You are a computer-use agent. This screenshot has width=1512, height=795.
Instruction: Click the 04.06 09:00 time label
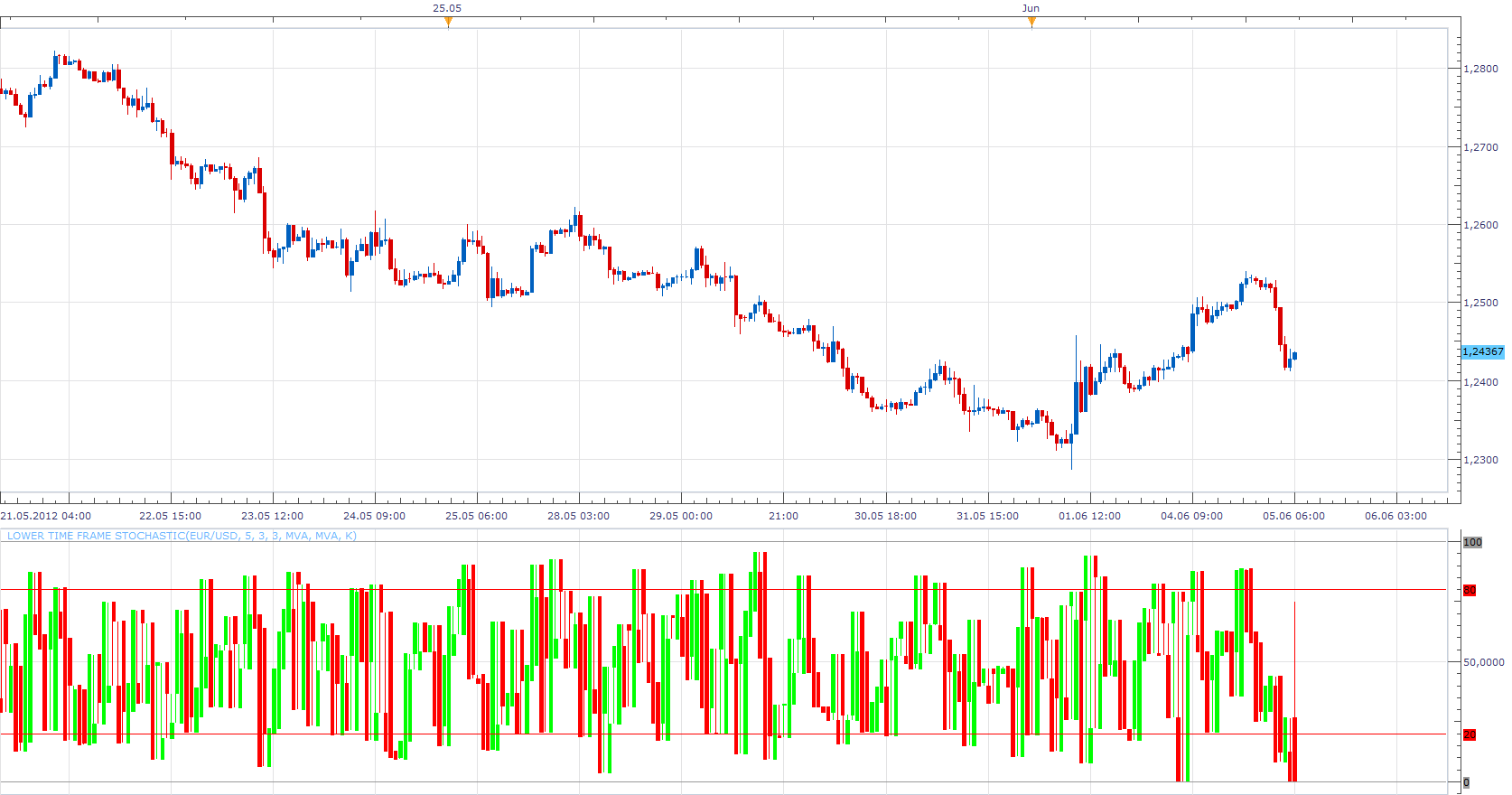[x=1191, y=516]
